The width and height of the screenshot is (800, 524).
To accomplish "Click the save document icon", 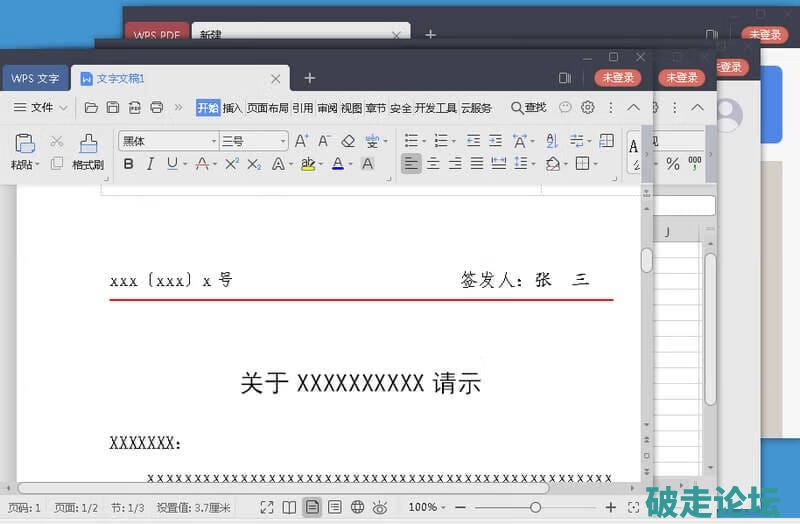I will coord(113,107).
